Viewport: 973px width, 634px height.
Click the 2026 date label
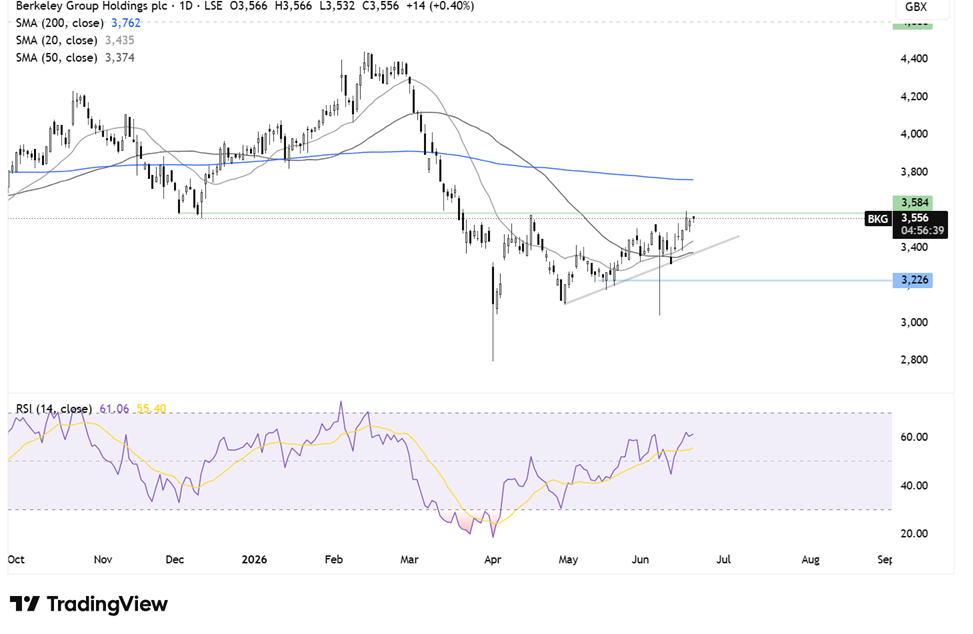[x=254, y=560]
